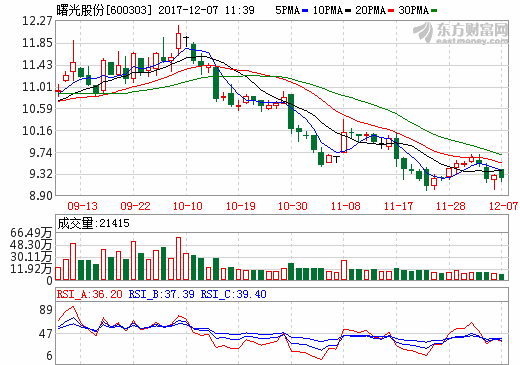Click the 10.16 price axis label
This screenshot has height=365, width=520.
37,131
